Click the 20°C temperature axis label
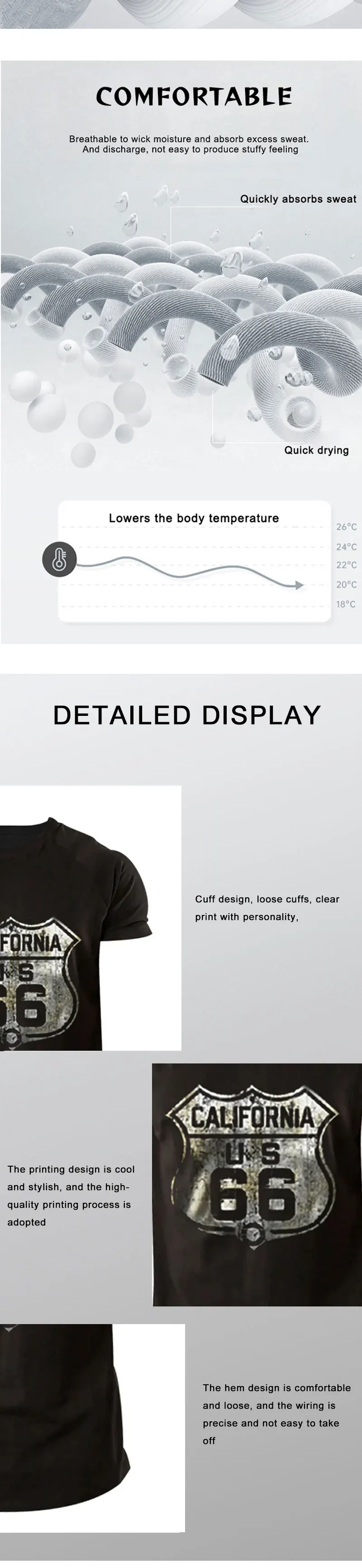This screenshot has width=362, height=1568. [x=346, y=585]
